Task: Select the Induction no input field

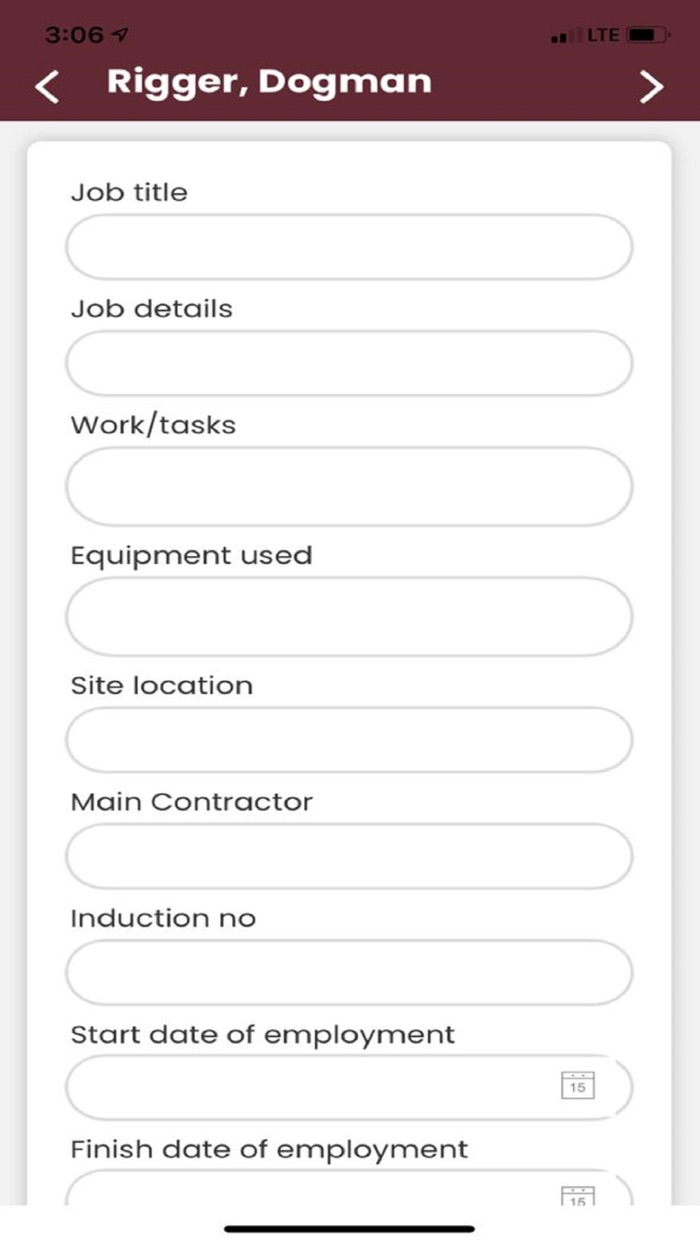Action: click(348, 972)
